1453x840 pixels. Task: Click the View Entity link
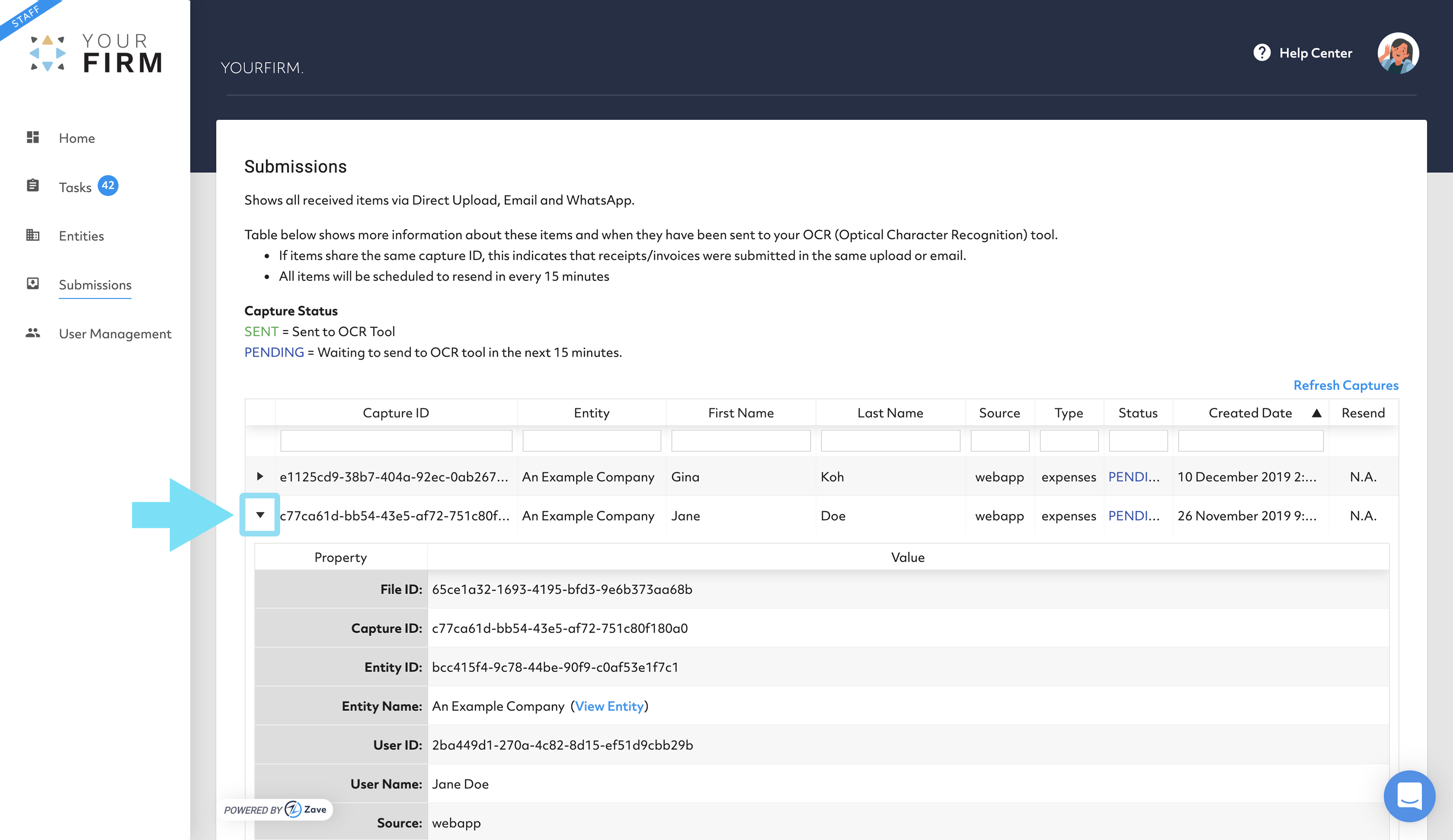[609, 706]
